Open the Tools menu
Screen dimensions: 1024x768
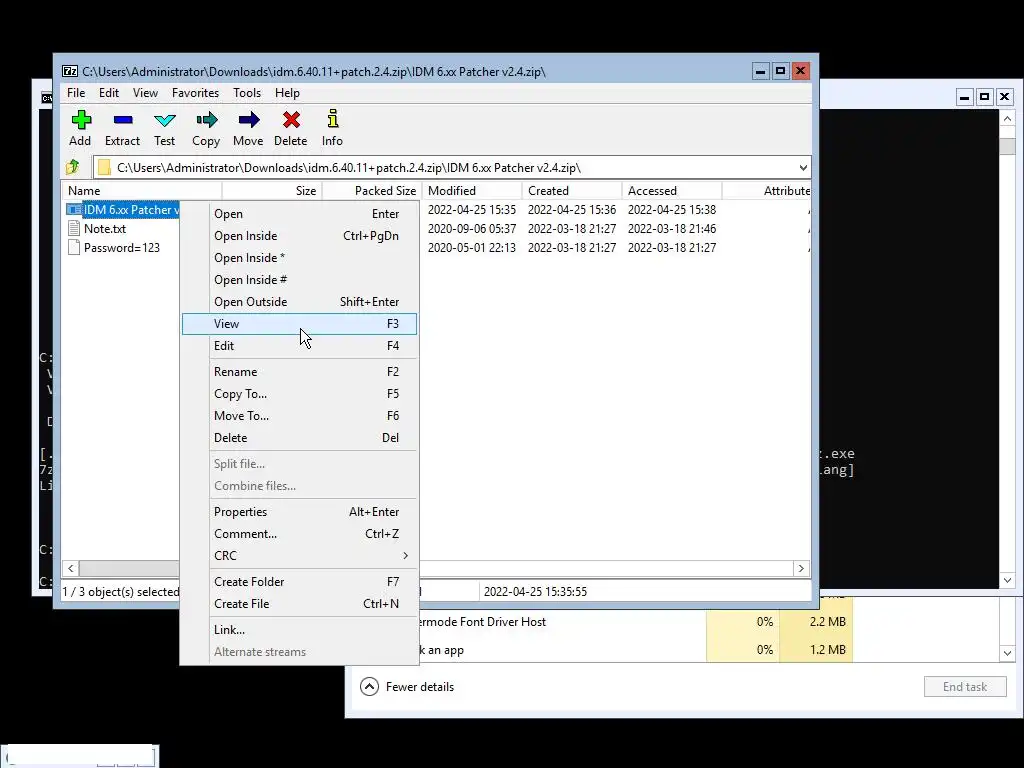pyautogui.click(x=247, y=93)
